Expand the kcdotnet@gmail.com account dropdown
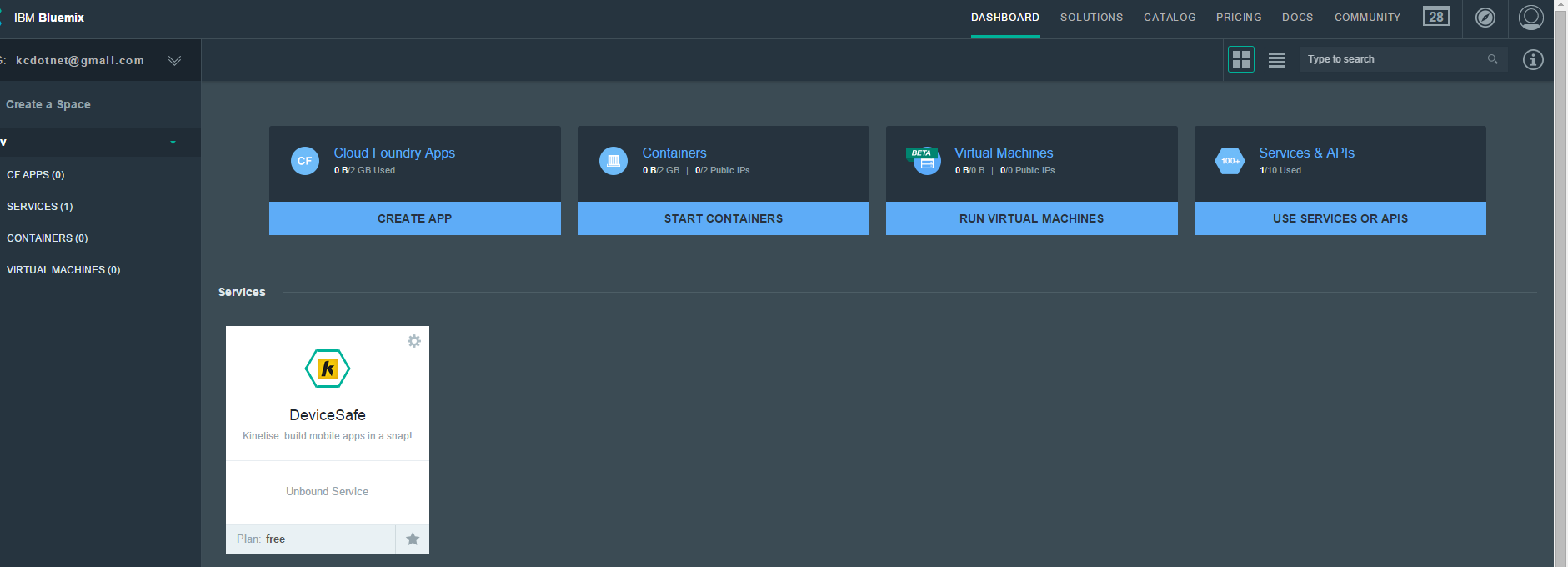This screenshot has width=1568, height=567. pos(174,60)
